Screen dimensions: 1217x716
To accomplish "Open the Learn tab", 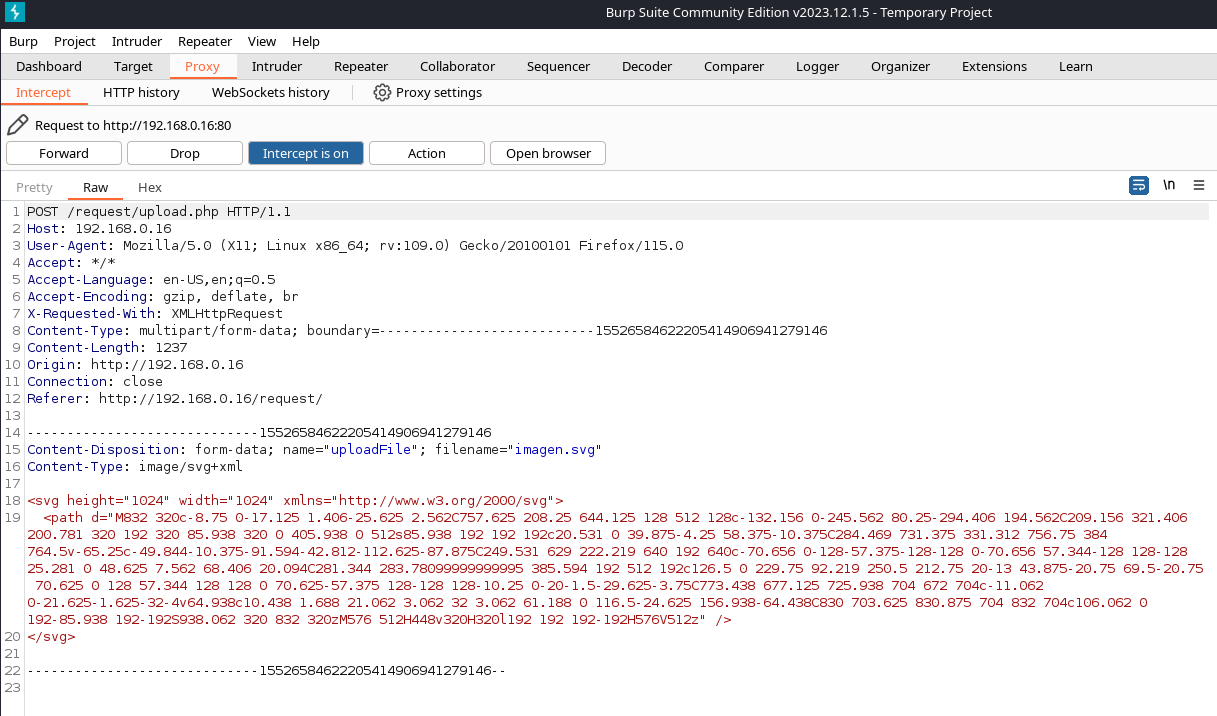I will (x=1076, y=66).
